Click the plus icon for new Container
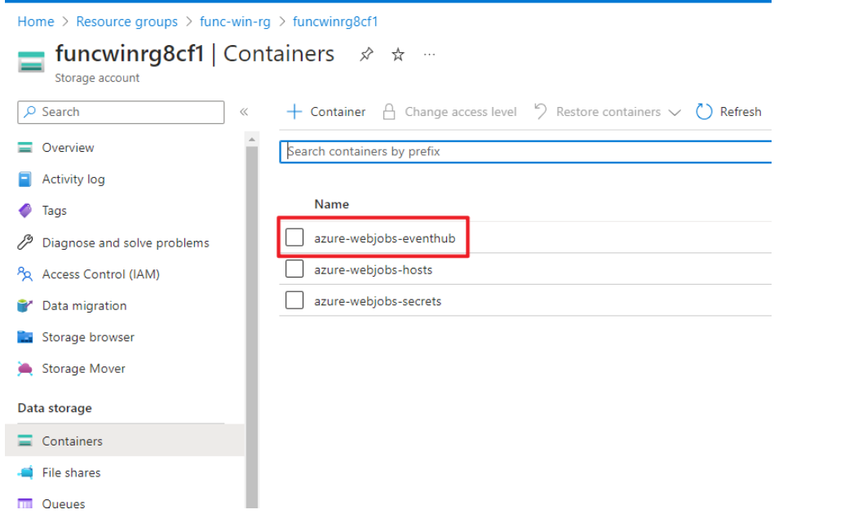Screen dimensions: 867x515 tap(294, 112)
